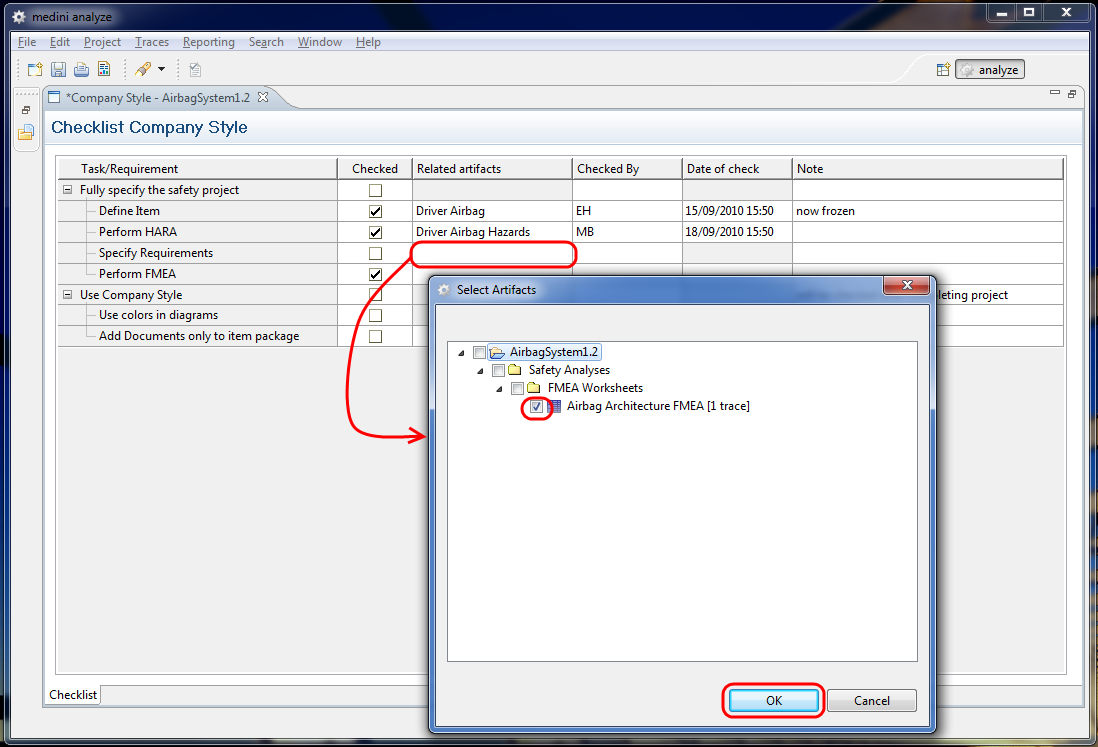The height and width of the screenshot is (747, 1098).
Task: Collapse the FMEA Worksheets tree node
Action: [499, 389]
